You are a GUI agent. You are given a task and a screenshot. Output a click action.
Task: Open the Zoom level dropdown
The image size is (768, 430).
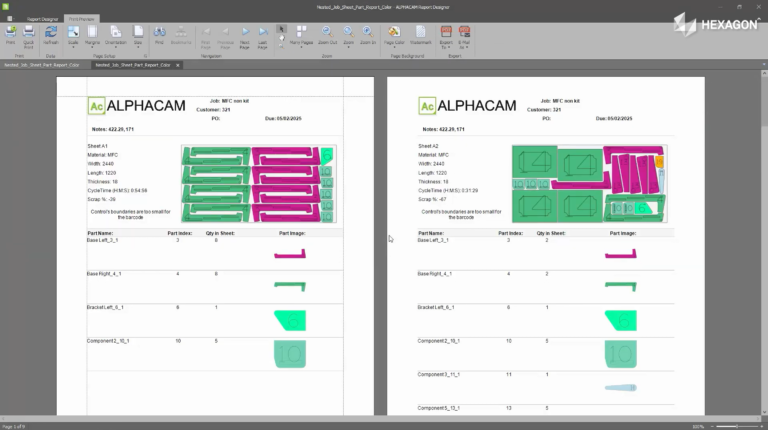(x=348, y=36)
